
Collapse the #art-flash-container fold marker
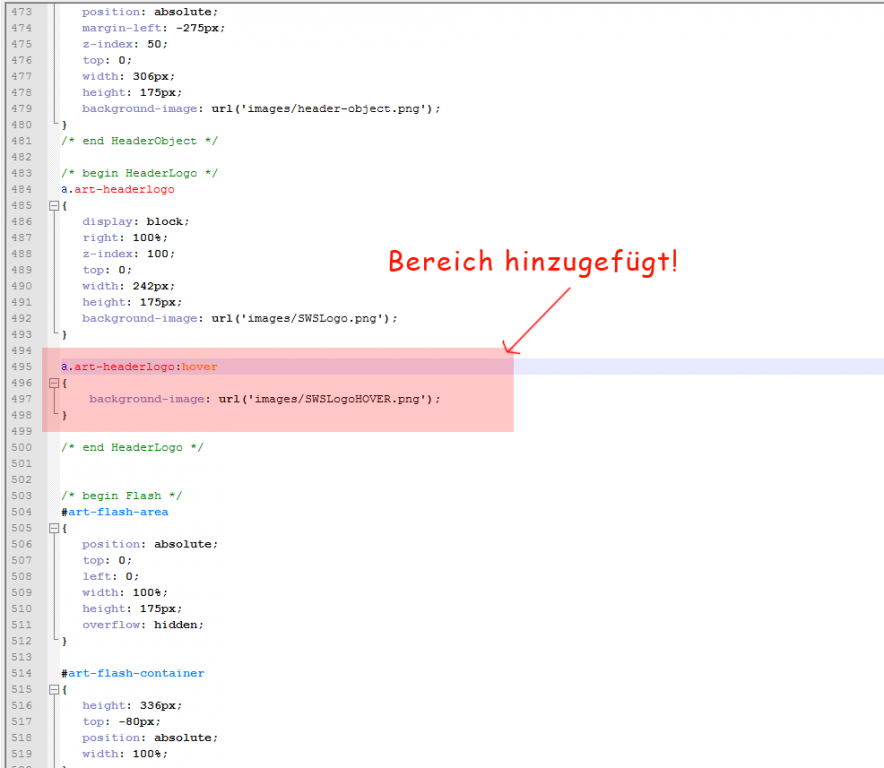click(x=53, y=689)
